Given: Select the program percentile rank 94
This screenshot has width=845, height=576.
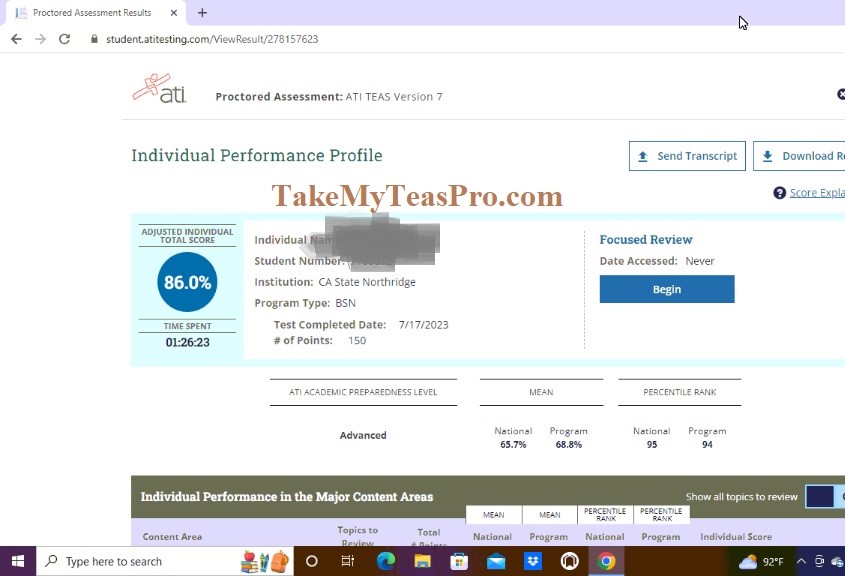Looking at the screenshot, I should [x=707, y=445].
